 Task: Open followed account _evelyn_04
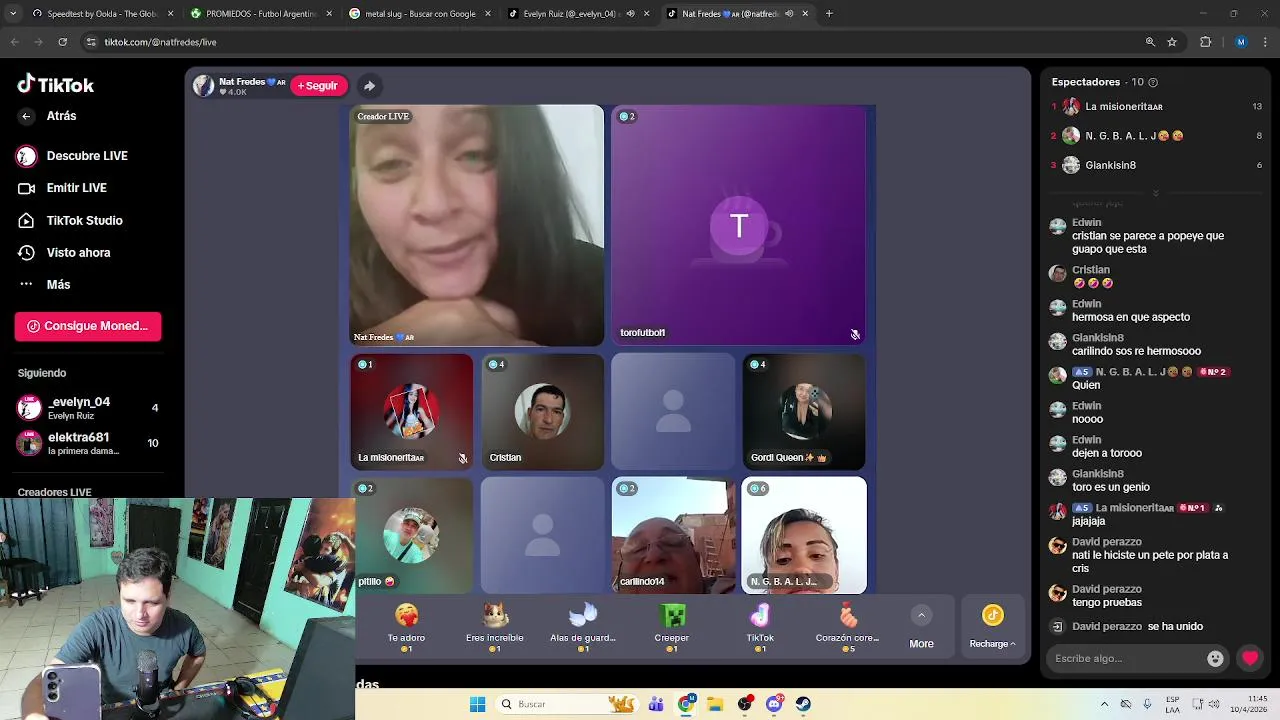point(88,408)
